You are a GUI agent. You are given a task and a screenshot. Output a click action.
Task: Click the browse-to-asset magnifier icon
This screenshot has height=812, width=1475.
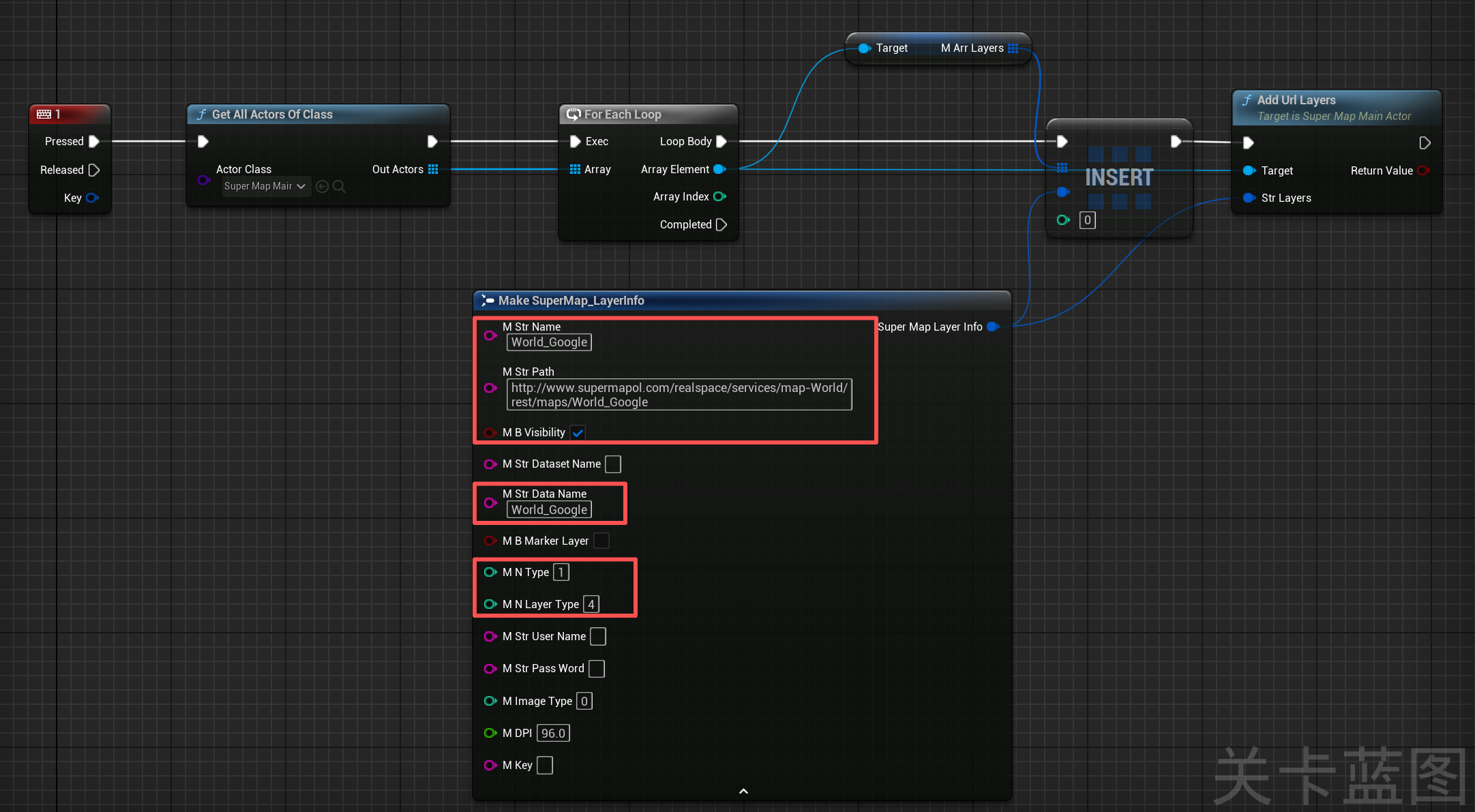(x=339, y=186)
